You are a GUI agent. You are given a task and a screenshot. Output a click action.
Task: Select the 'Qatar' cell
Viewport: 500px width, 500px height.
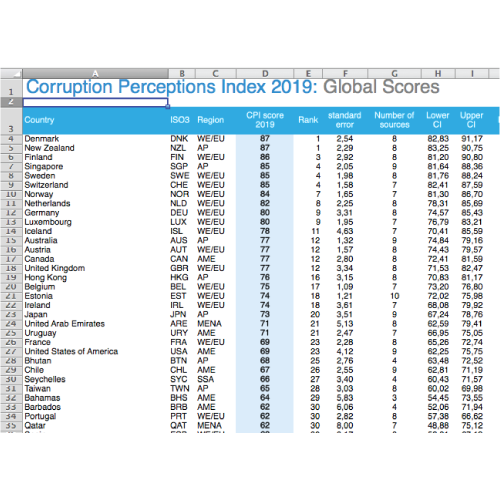click(95, 426)
